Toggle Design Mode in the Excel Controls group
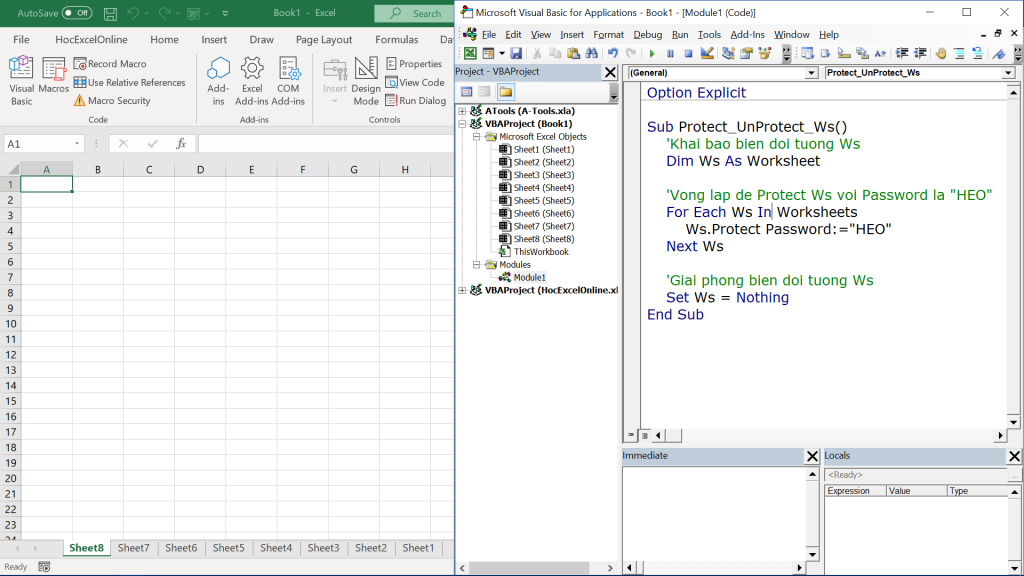Screen dimensions: 1024x576 366,82
